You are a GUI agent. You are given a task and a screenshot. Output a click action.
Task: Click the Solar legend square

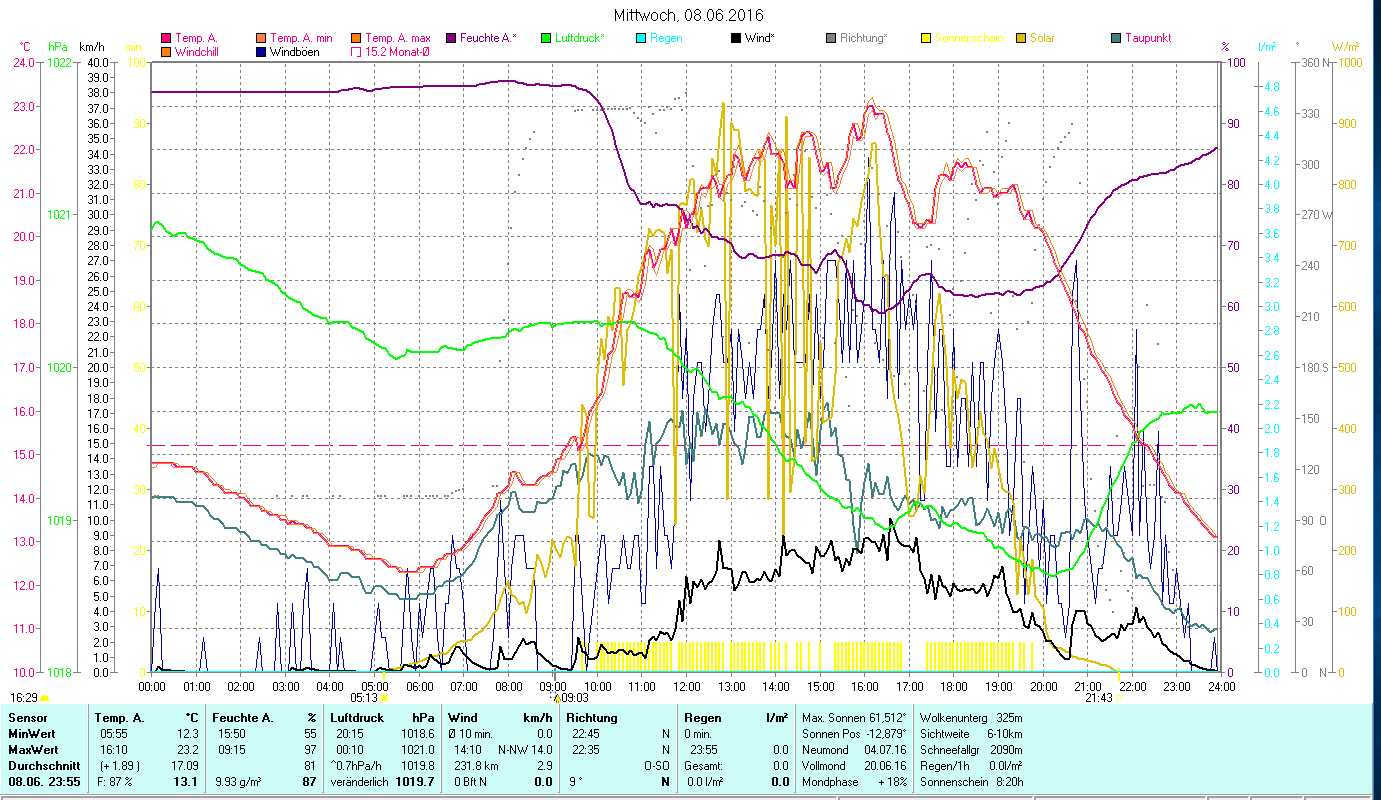point(1020,38)
